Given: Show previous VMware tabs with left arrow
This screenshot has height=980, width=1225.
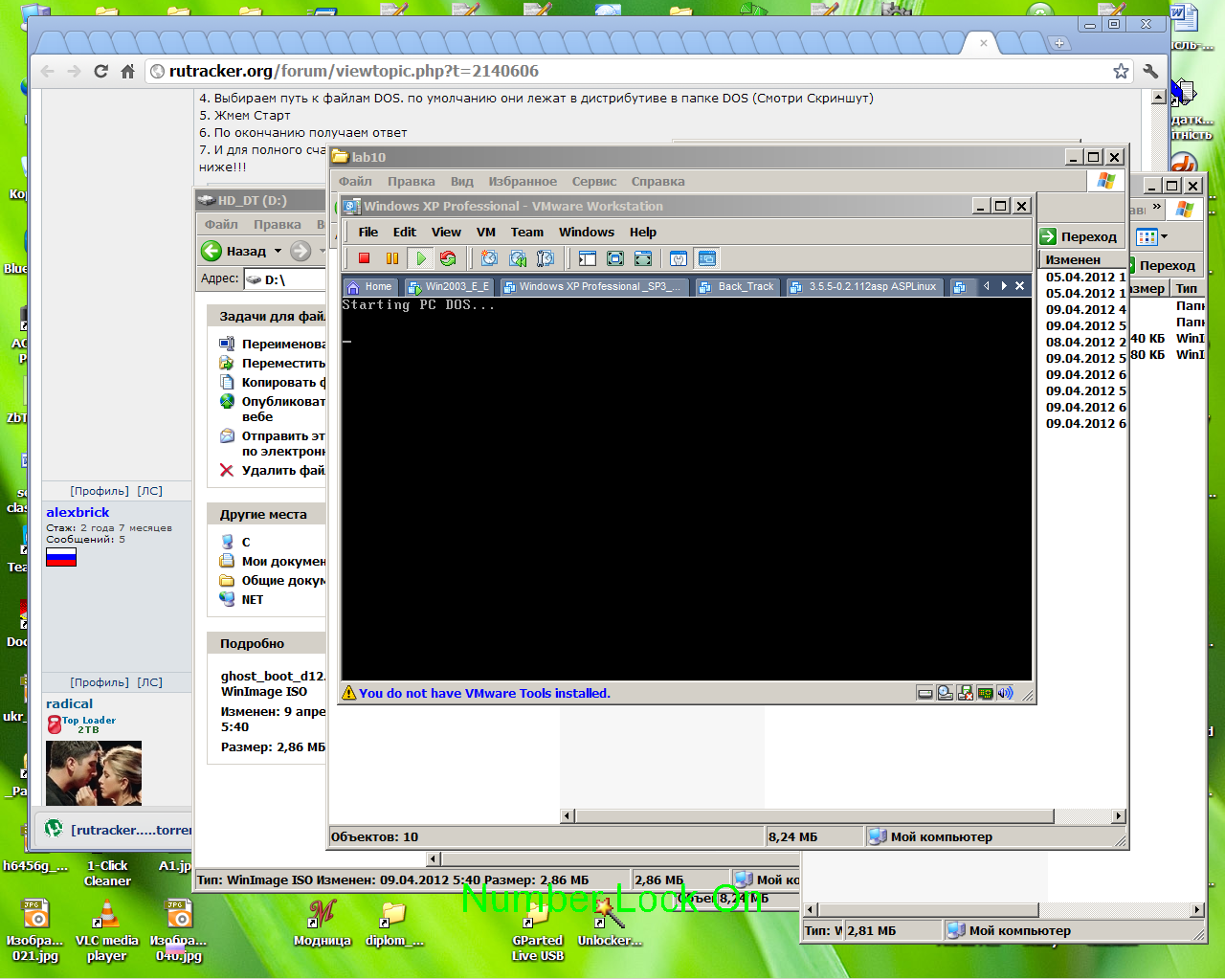Looking at the screenshot, I should 986,285.
